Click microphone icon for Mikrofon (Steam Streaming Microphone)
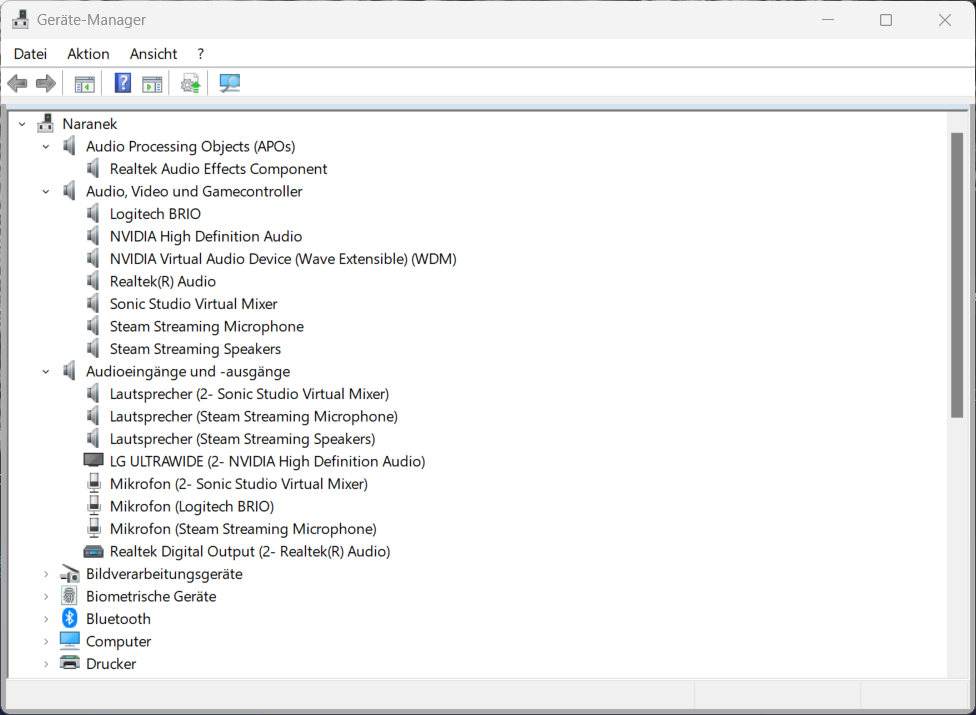Image resolution: width=976 pixels, height=715 pixels. point(94,528)
